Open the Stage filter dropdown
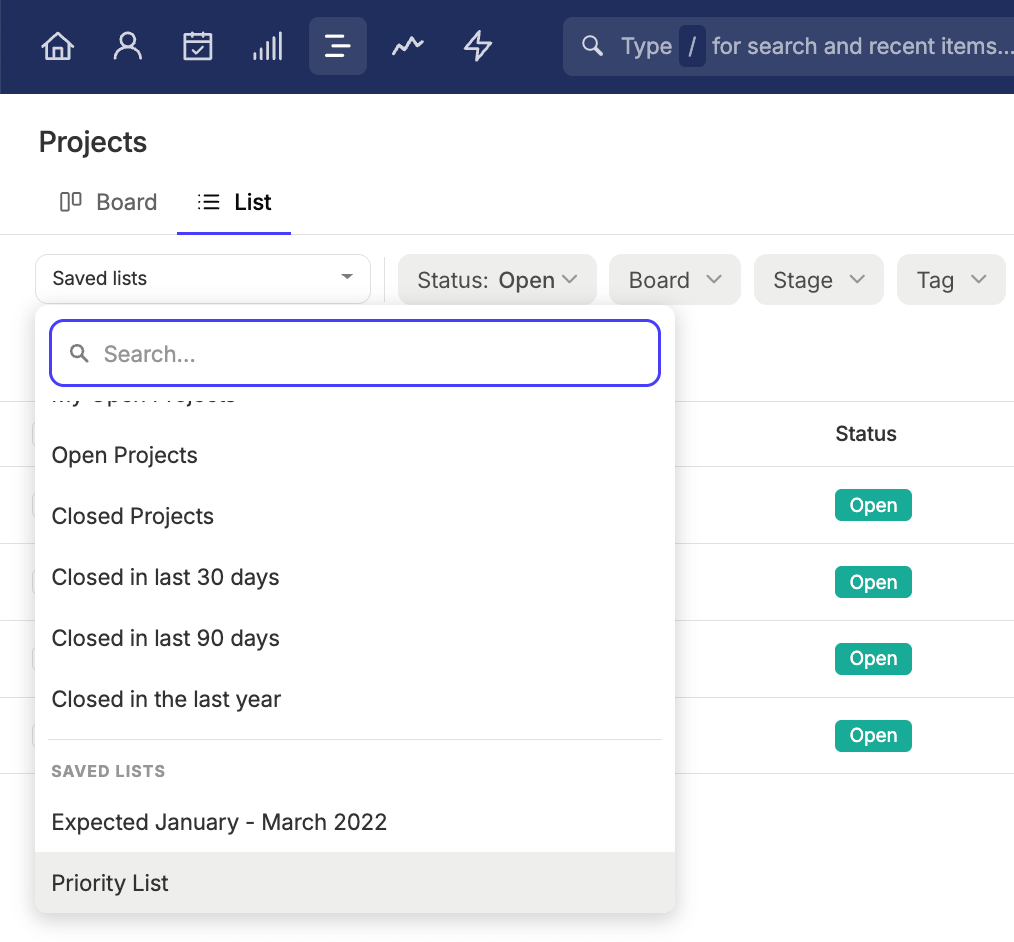Viewport: 1014px width, 942px height. point(819,280)
